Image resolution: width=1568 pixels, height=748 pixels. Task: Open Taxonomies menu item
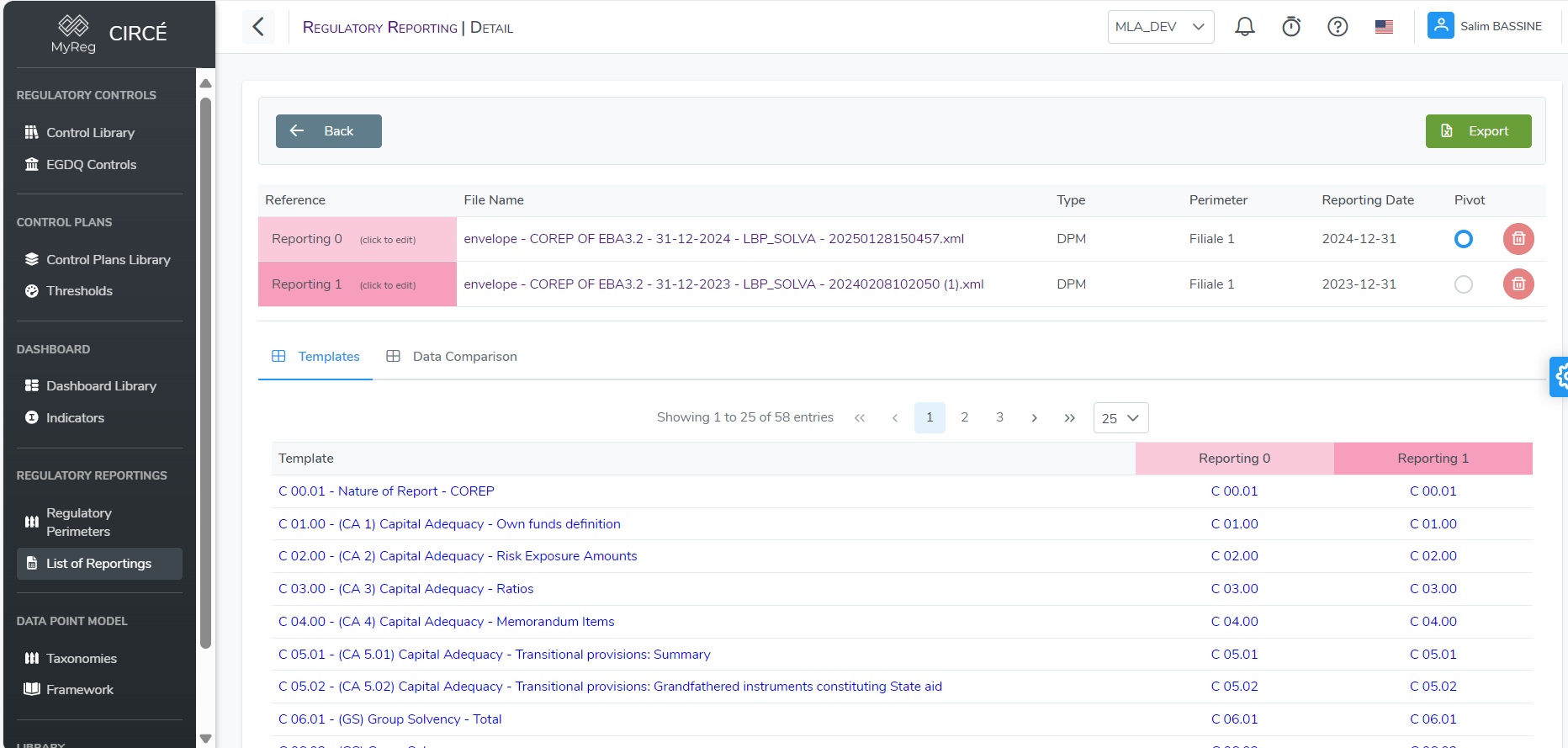pos(82,659)
